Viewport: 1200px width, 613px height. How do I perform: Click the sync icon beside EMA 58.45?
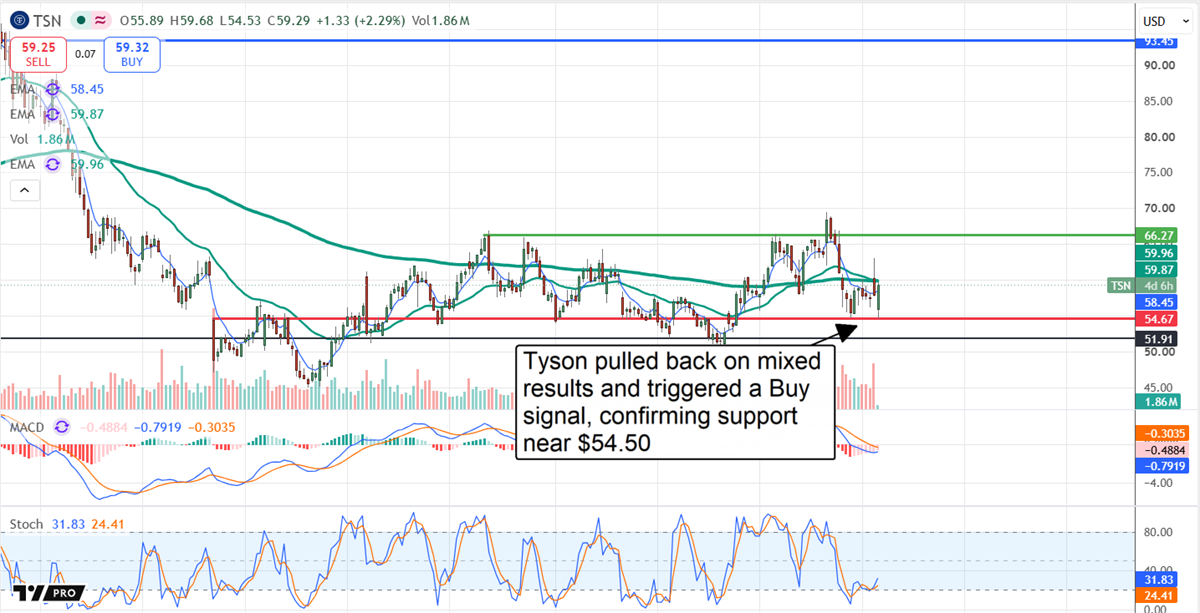pyautogui.click(x=55, y=89)
